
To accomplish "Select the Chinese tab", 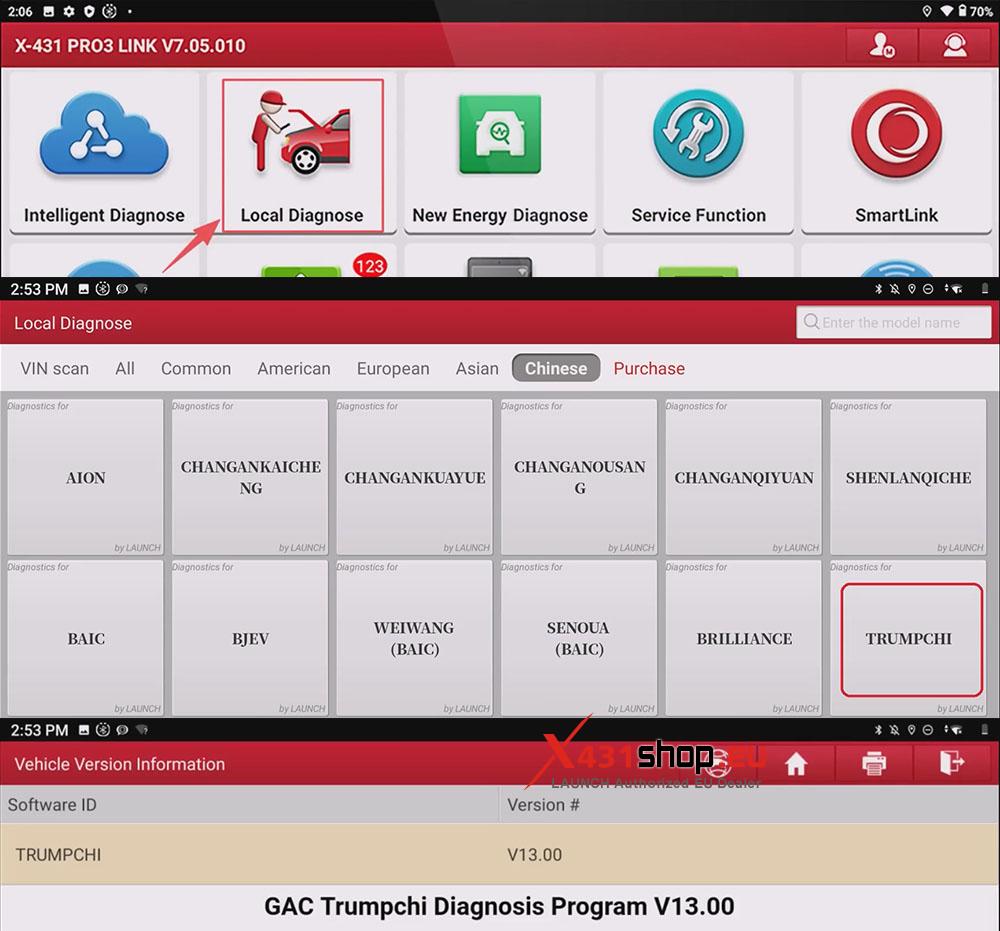I will point(556,368).
